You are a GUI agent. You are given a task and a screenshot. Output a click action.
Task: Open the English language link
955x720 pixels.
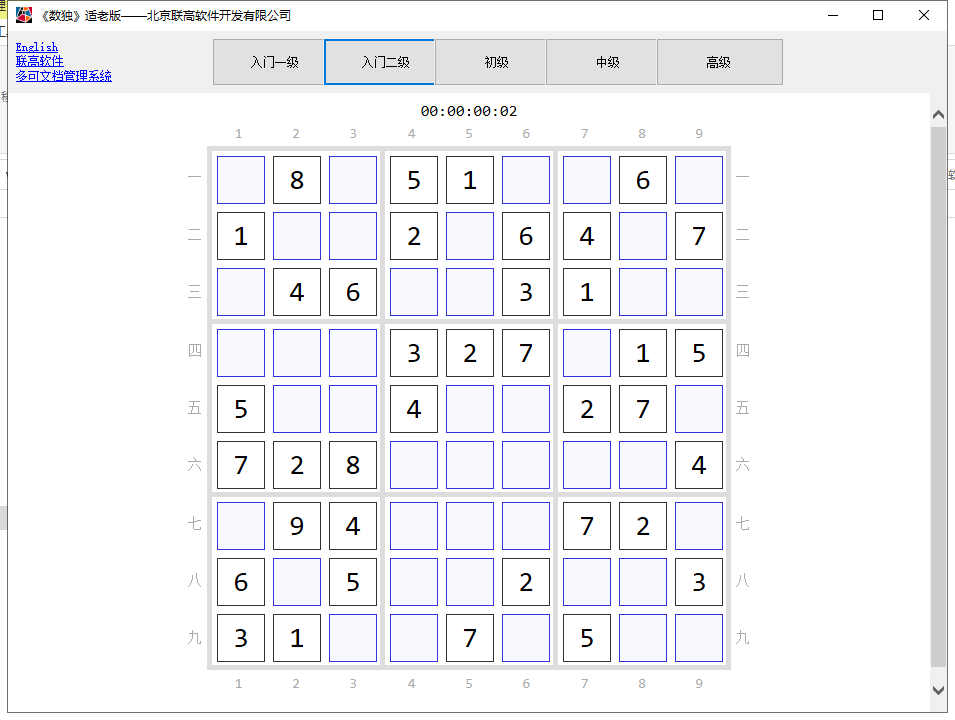[37, 47]
